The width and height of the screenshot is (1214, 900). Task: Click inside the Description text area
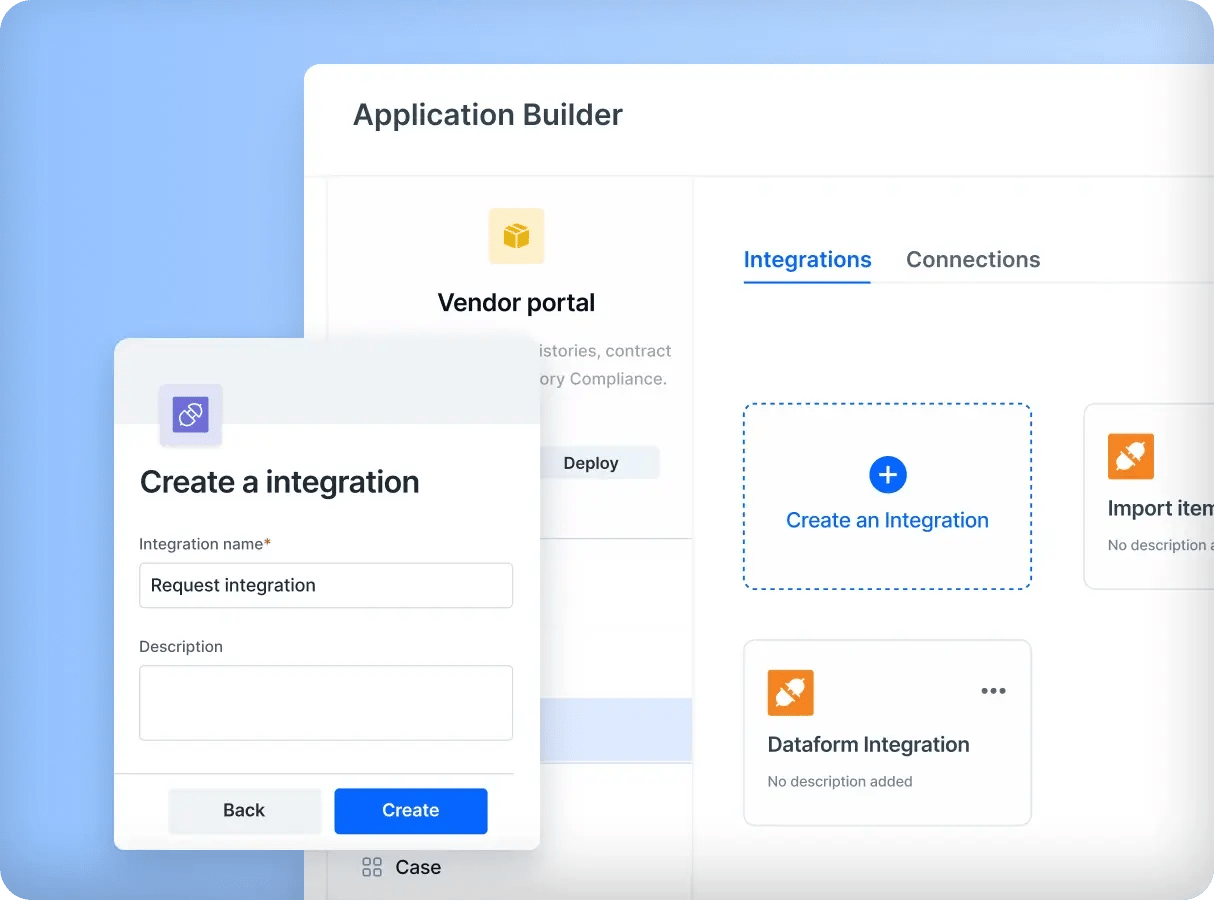[x=325, y=702]
